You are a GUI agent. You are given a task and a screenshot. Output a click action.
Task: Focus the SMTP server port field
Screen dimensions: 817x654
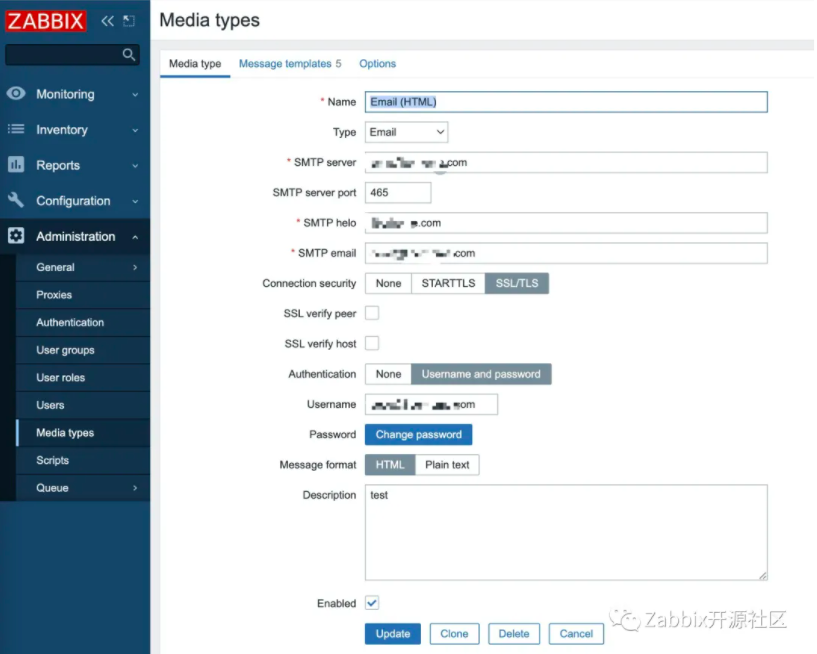(398, 193)
